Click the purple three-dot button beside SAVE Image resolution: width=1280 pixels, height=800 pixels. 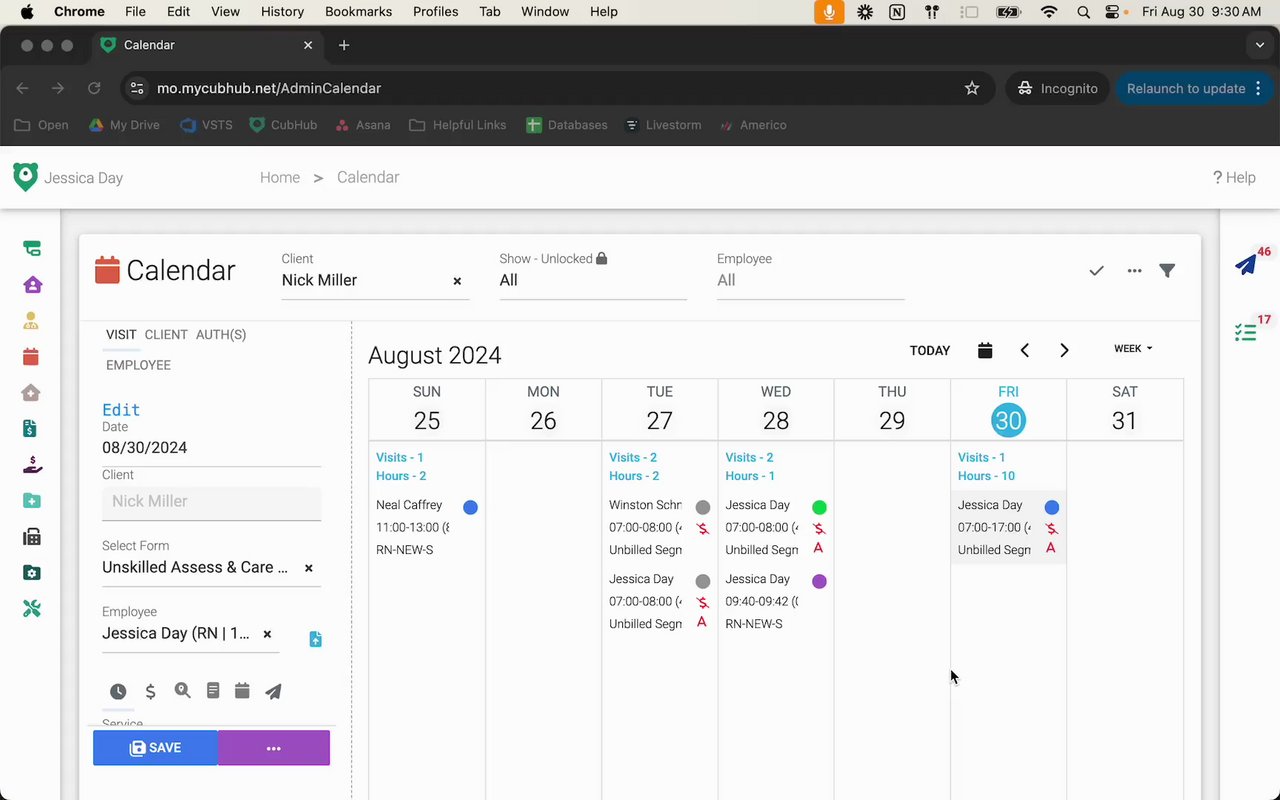coord(274,748)
